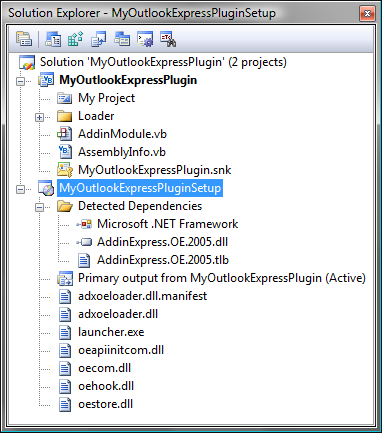Click the setup project disc icon

(46, 188)
